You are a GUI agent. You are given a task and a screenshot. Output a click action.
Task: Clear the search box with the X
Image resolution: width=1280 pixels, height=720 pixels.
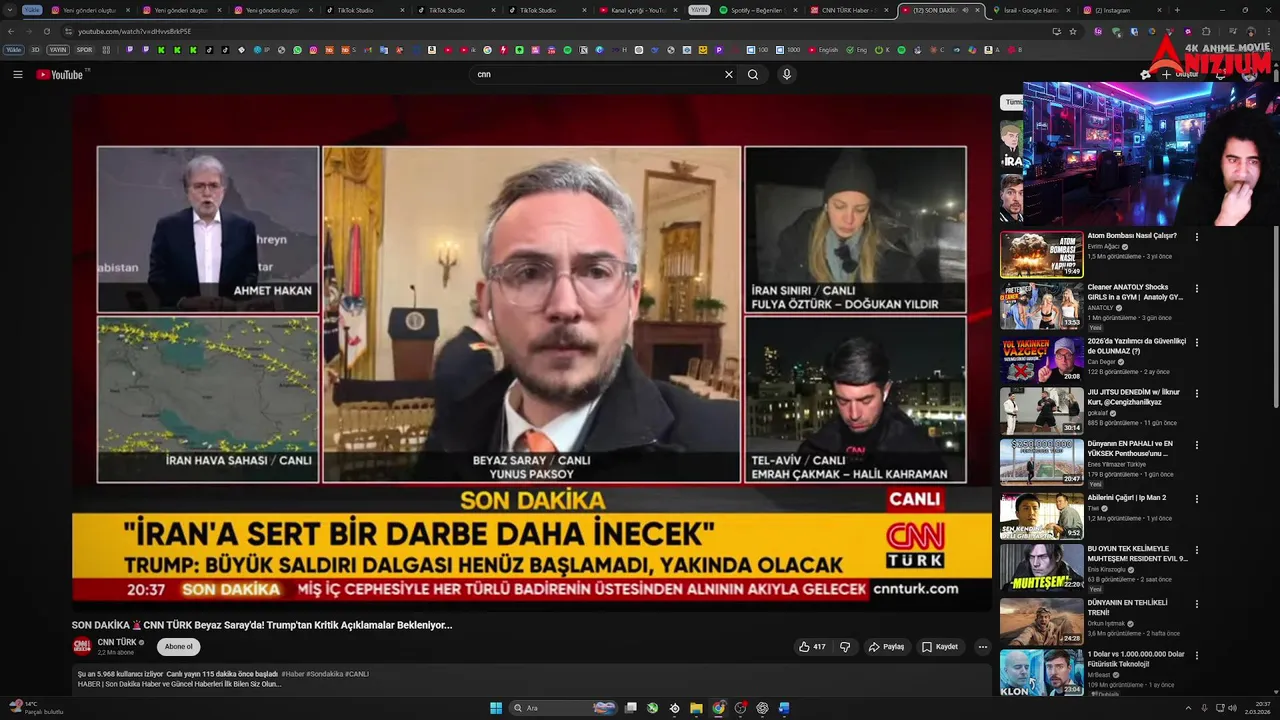pyautogui.click(x=729, y=74)
